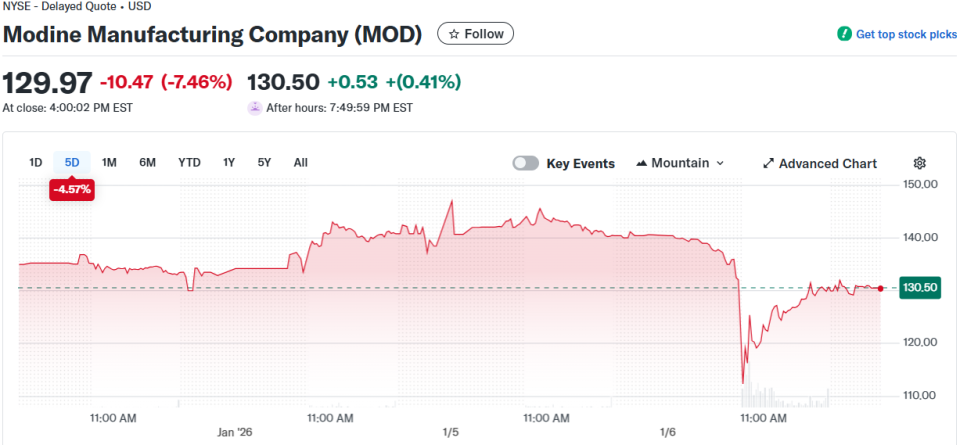Select the 5D time range
This screenshot has width=960, height=445.
click(72, 162)
